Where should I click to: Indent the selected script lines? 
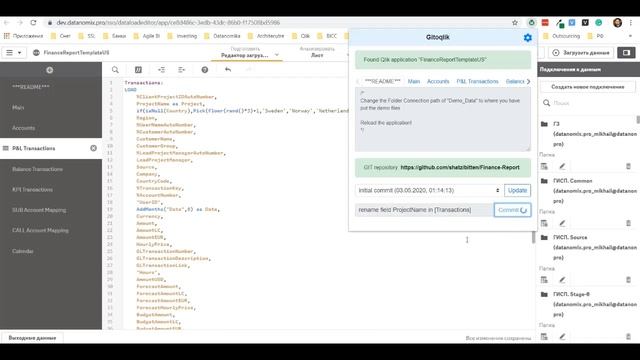[x=161, y=70]
